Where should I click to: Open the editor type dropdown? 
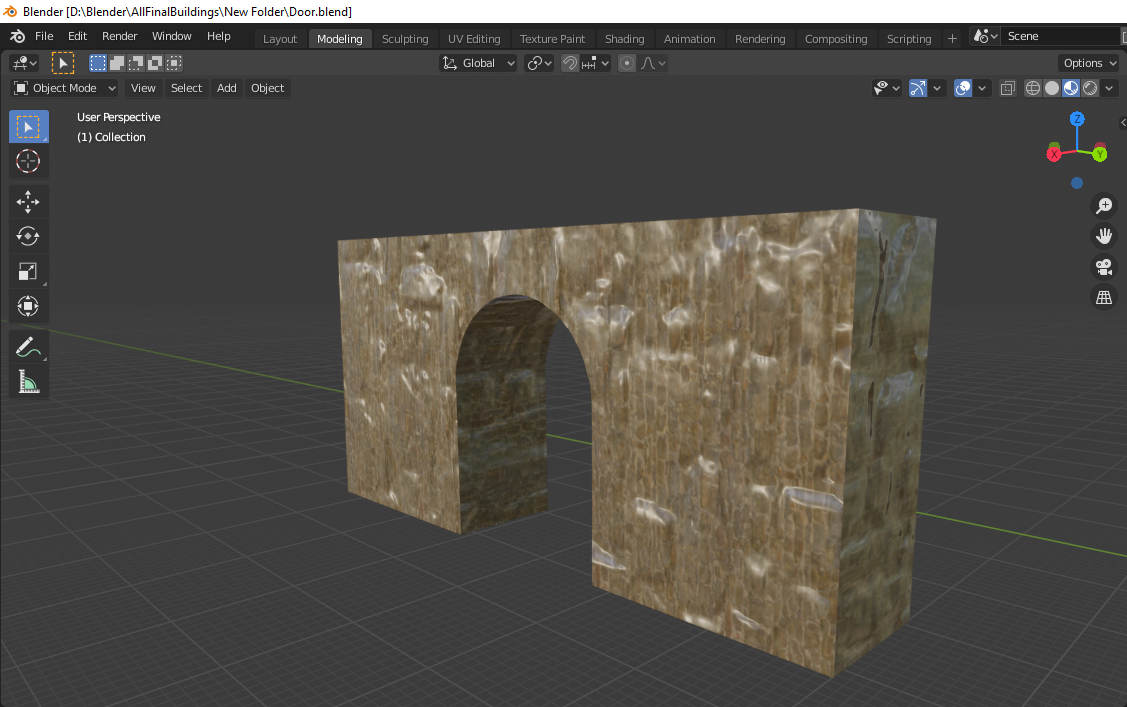(x=24, y=63)
